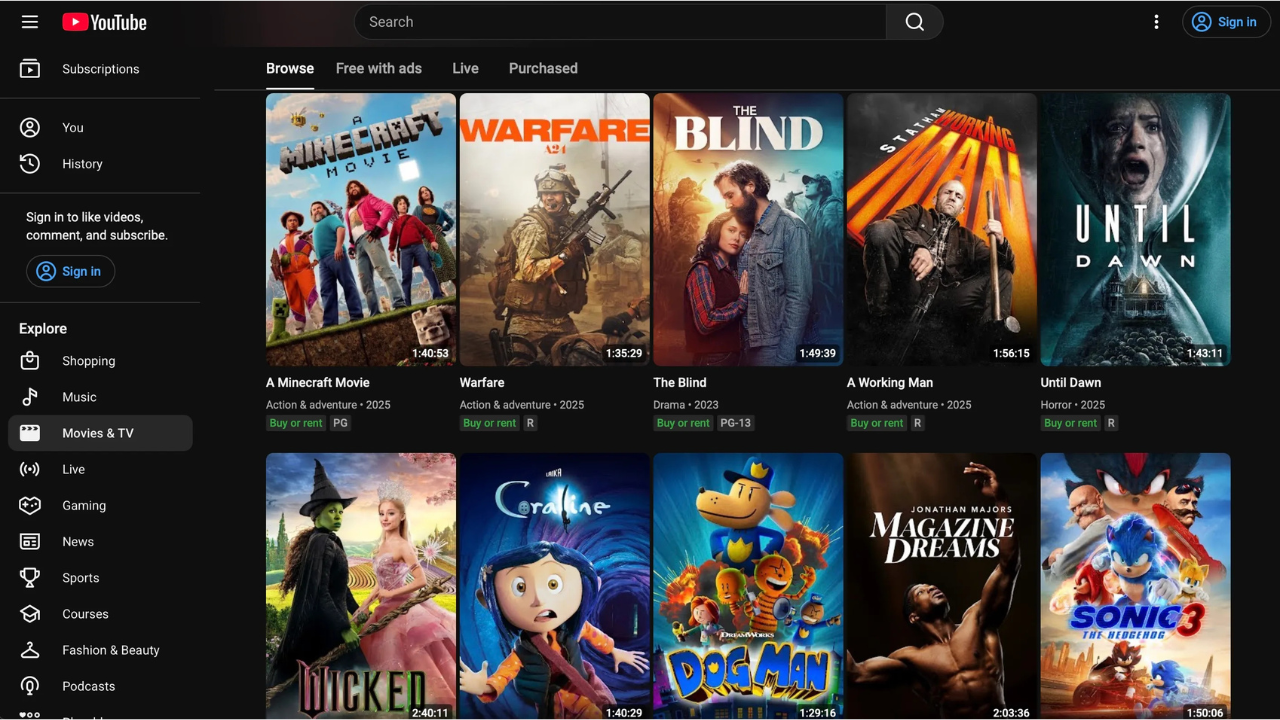Open the Purchased tab
The width and height of the screenshot is (1280, 720).
pos(543,68)
